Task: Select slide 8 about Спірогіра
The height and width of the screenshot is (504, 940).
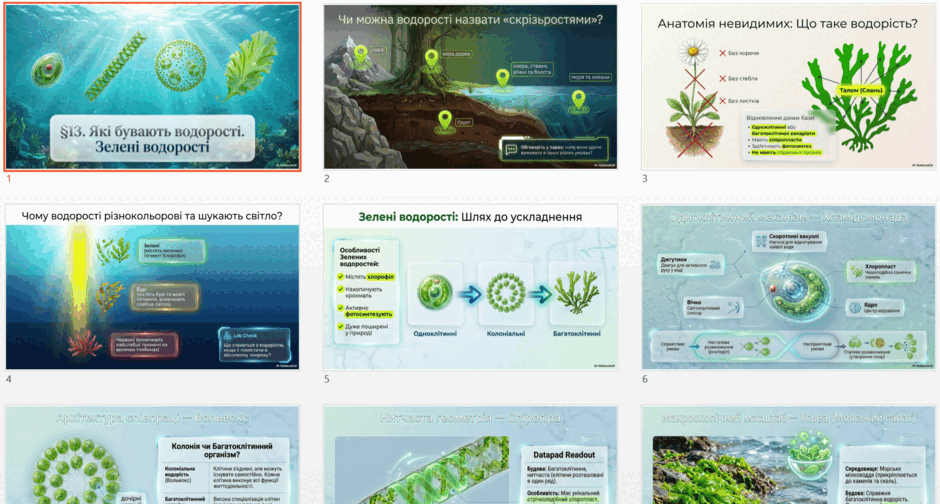Action: pos(471,455)
